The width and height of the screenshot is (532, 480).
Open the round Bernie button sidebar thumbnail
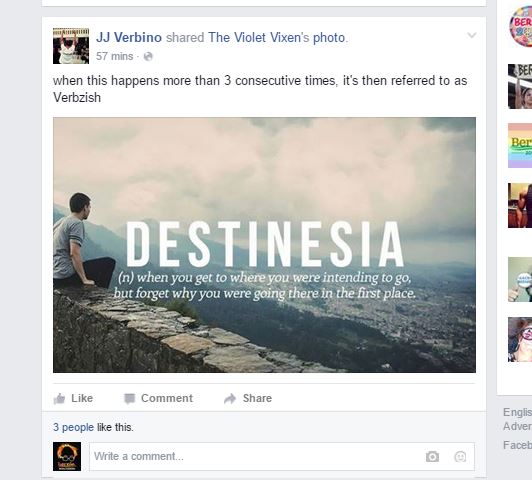(x=521, y=26)
